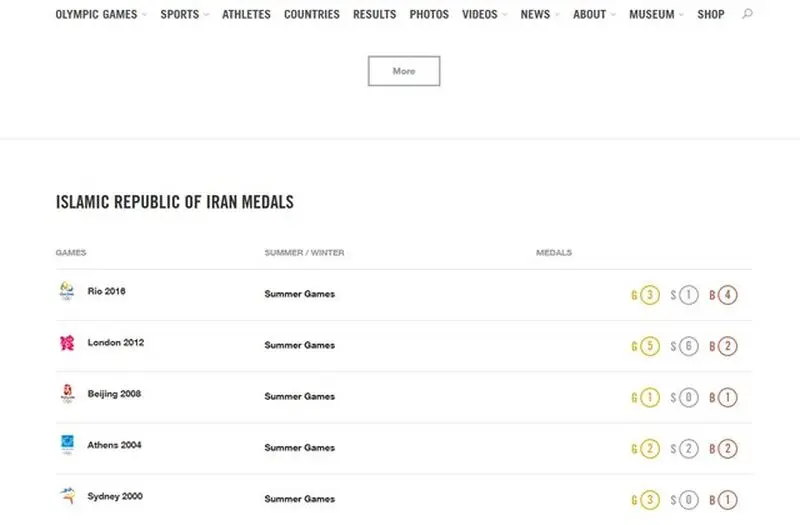Select Athens 2004 gold medal circle

(649, 448)
